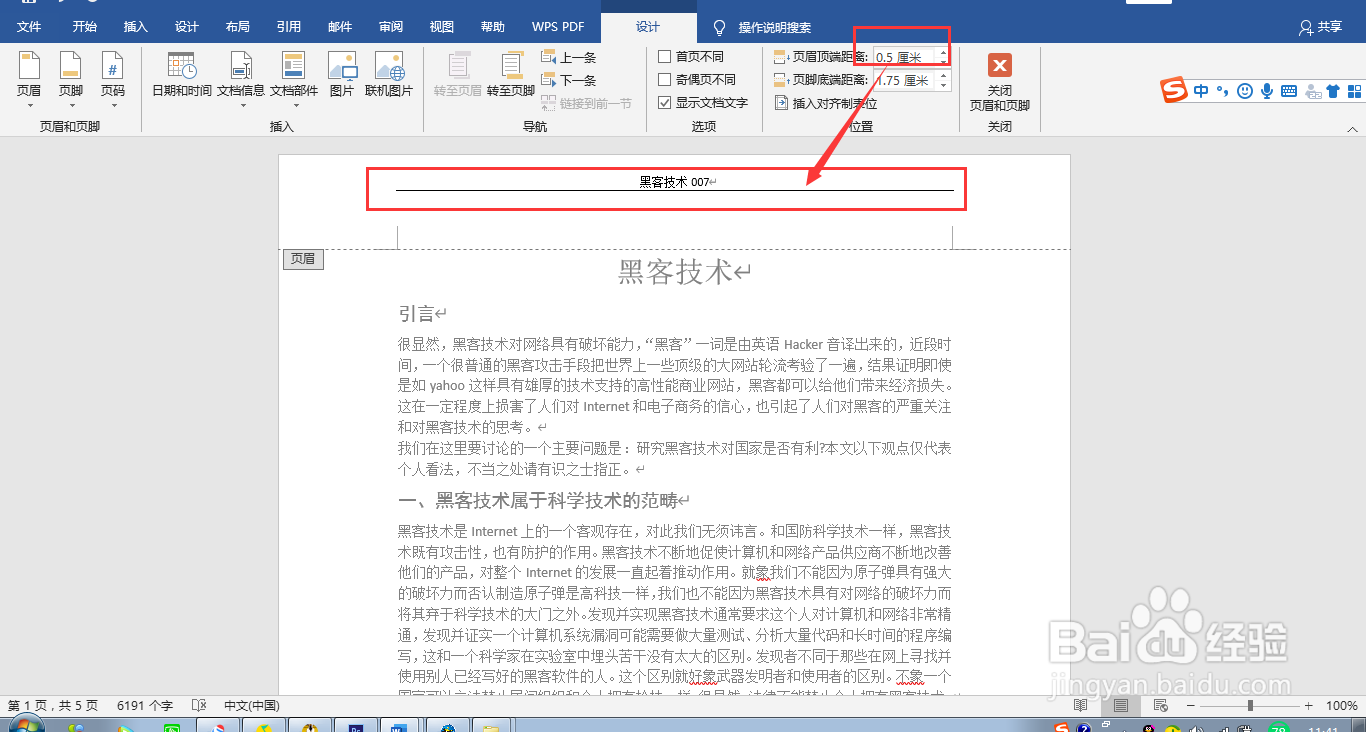Open the 开始 tab
The height and width of the screenshot is (732, 1366).
click(x=85, y=27)
